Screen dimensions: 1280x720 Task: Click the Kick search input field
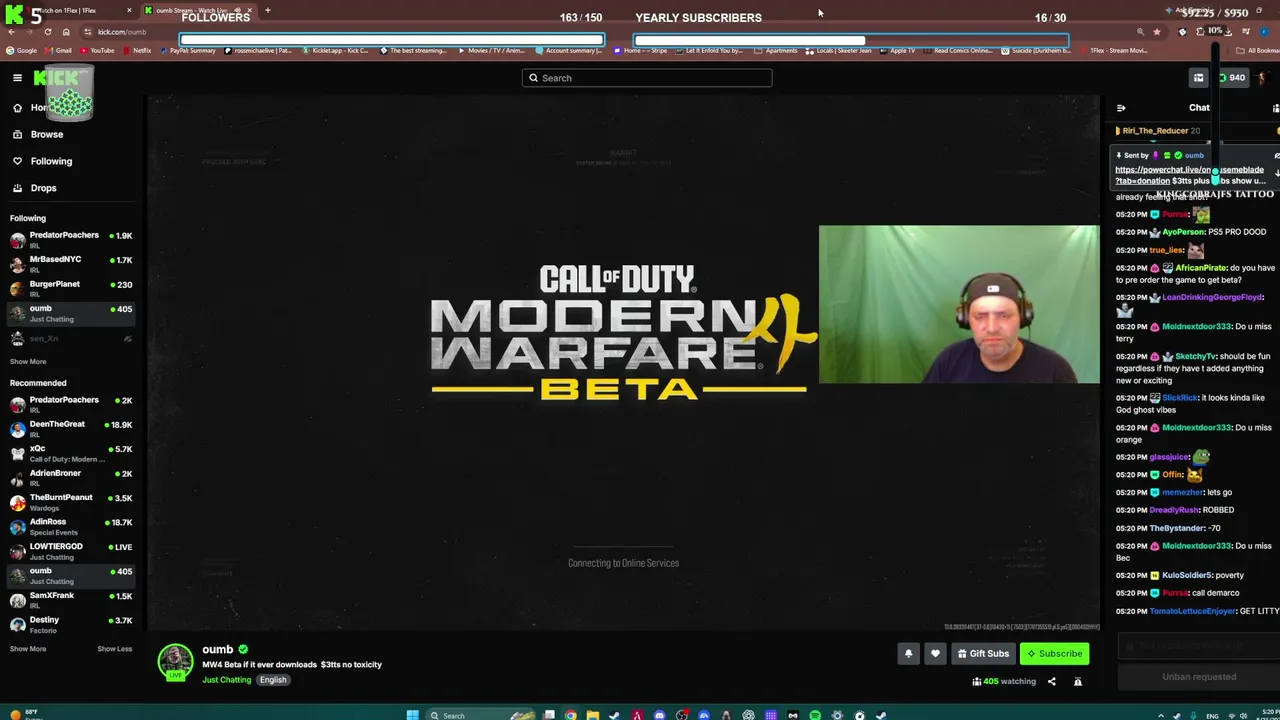click(647, 78)
